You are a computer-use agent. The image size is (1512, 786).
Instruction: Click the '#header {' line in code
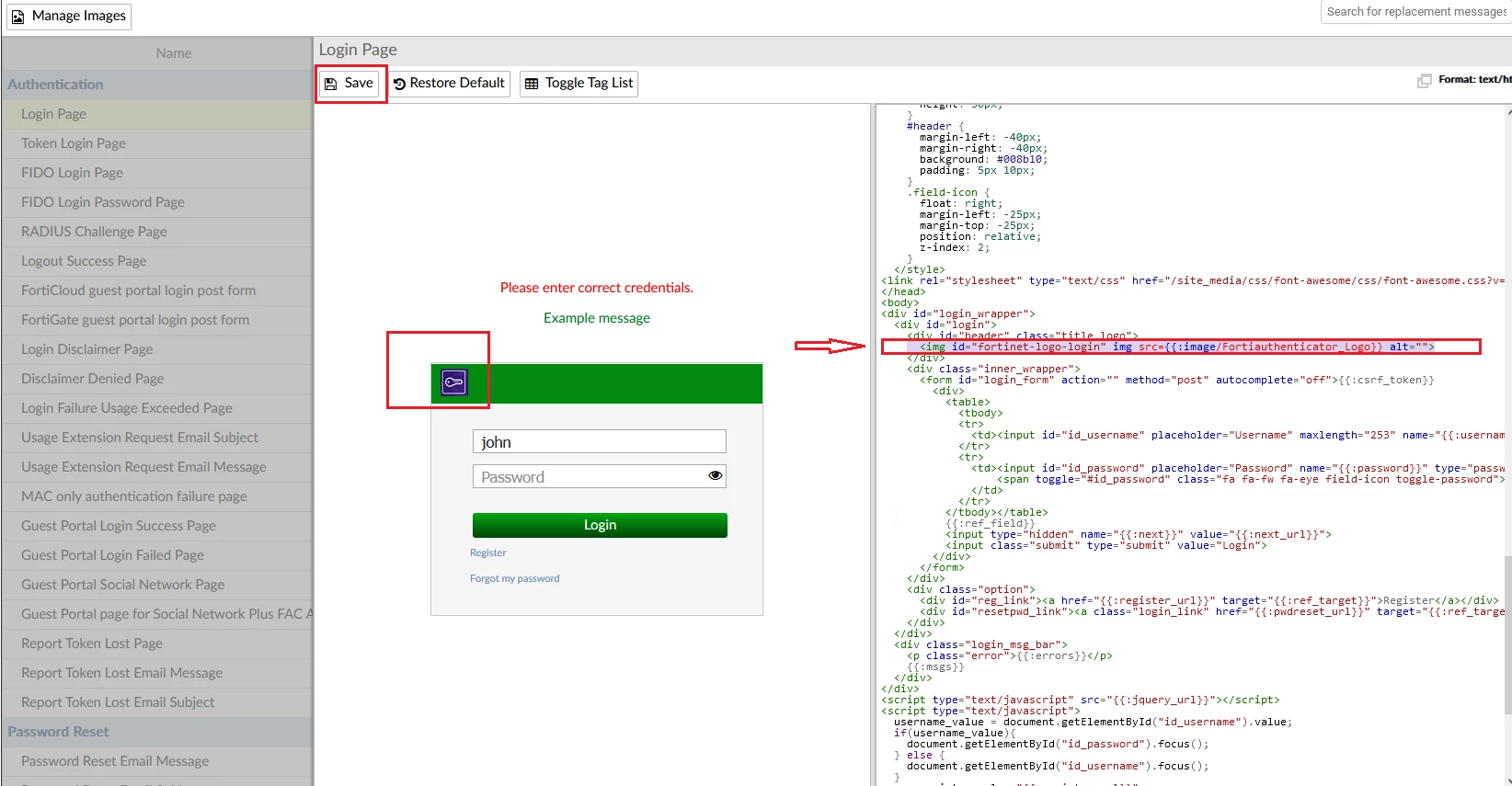coord(935,126)
